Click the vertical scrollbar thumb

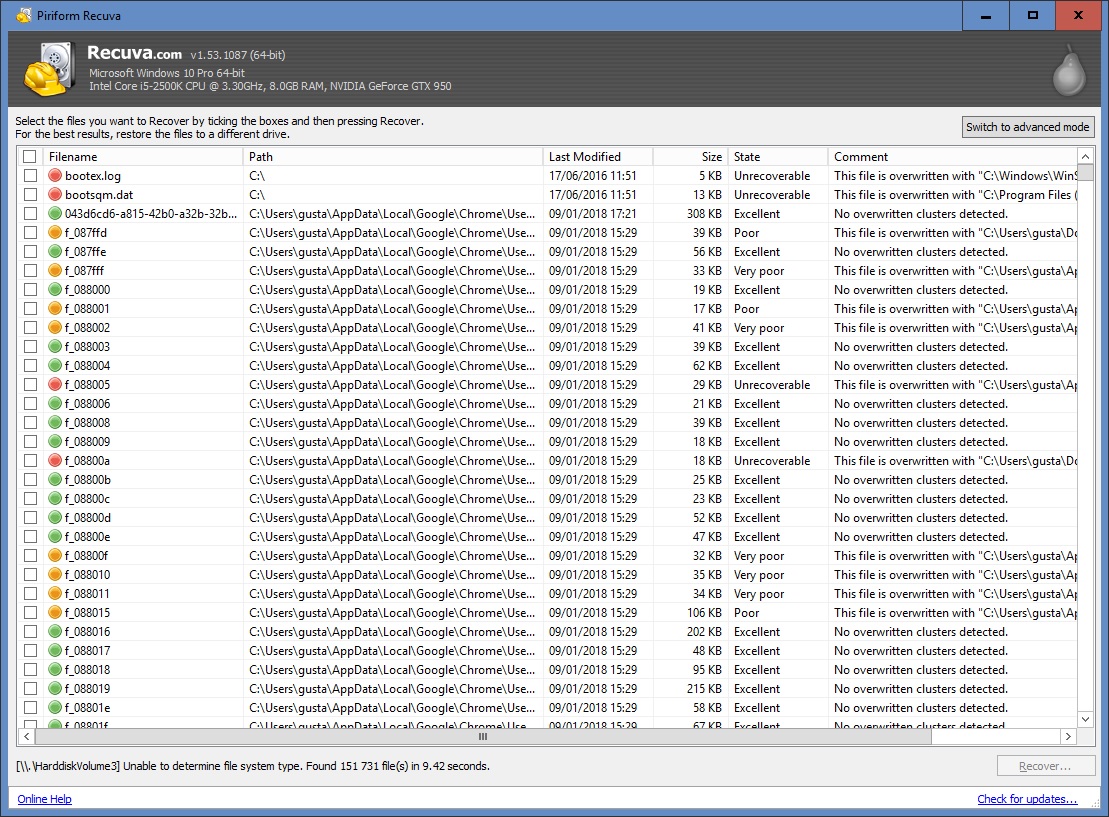click(1085, 172)
